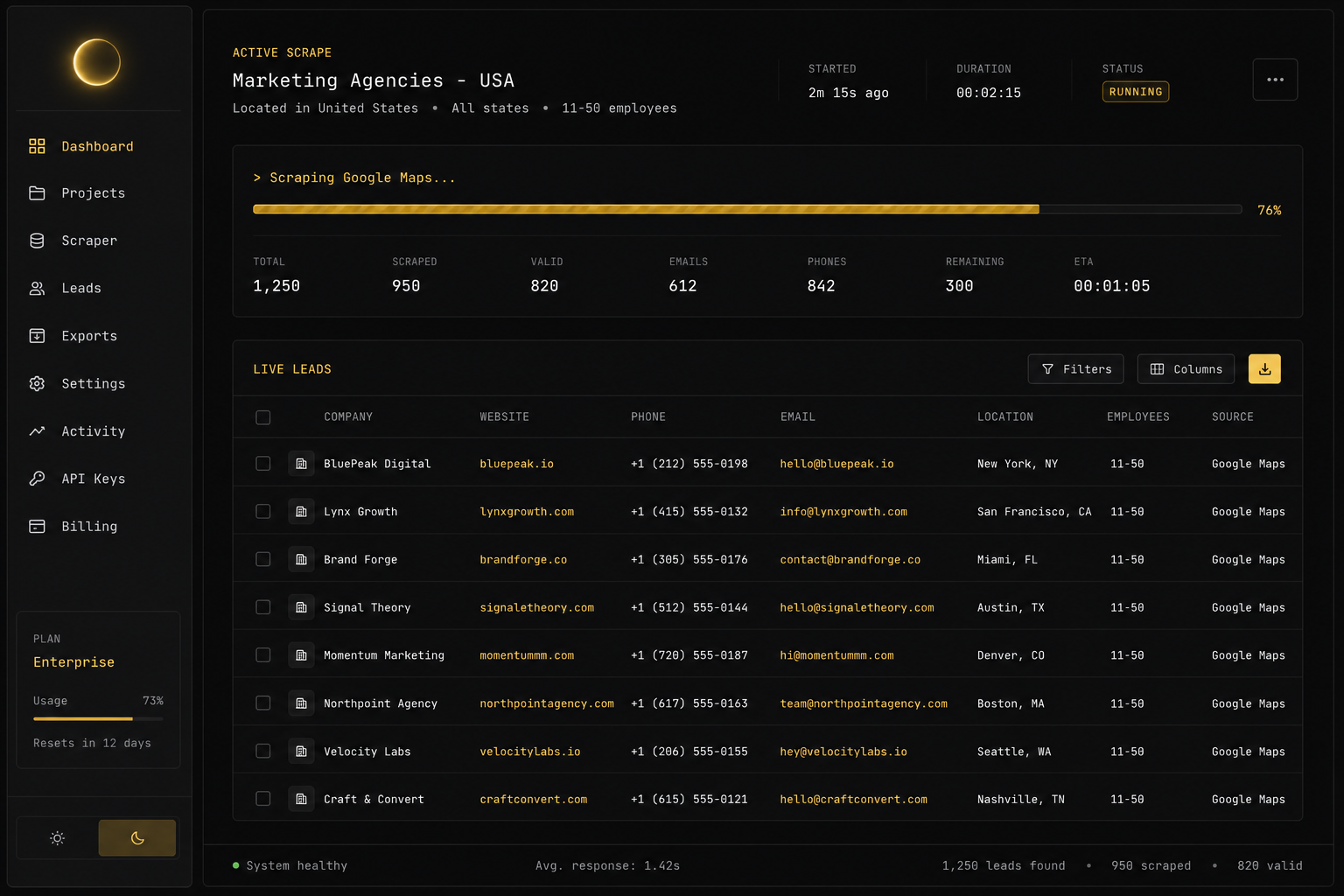Viewport: 1344px width, 896px height.
Task: Click the API Keys key icon
Action: pos(37,479)
